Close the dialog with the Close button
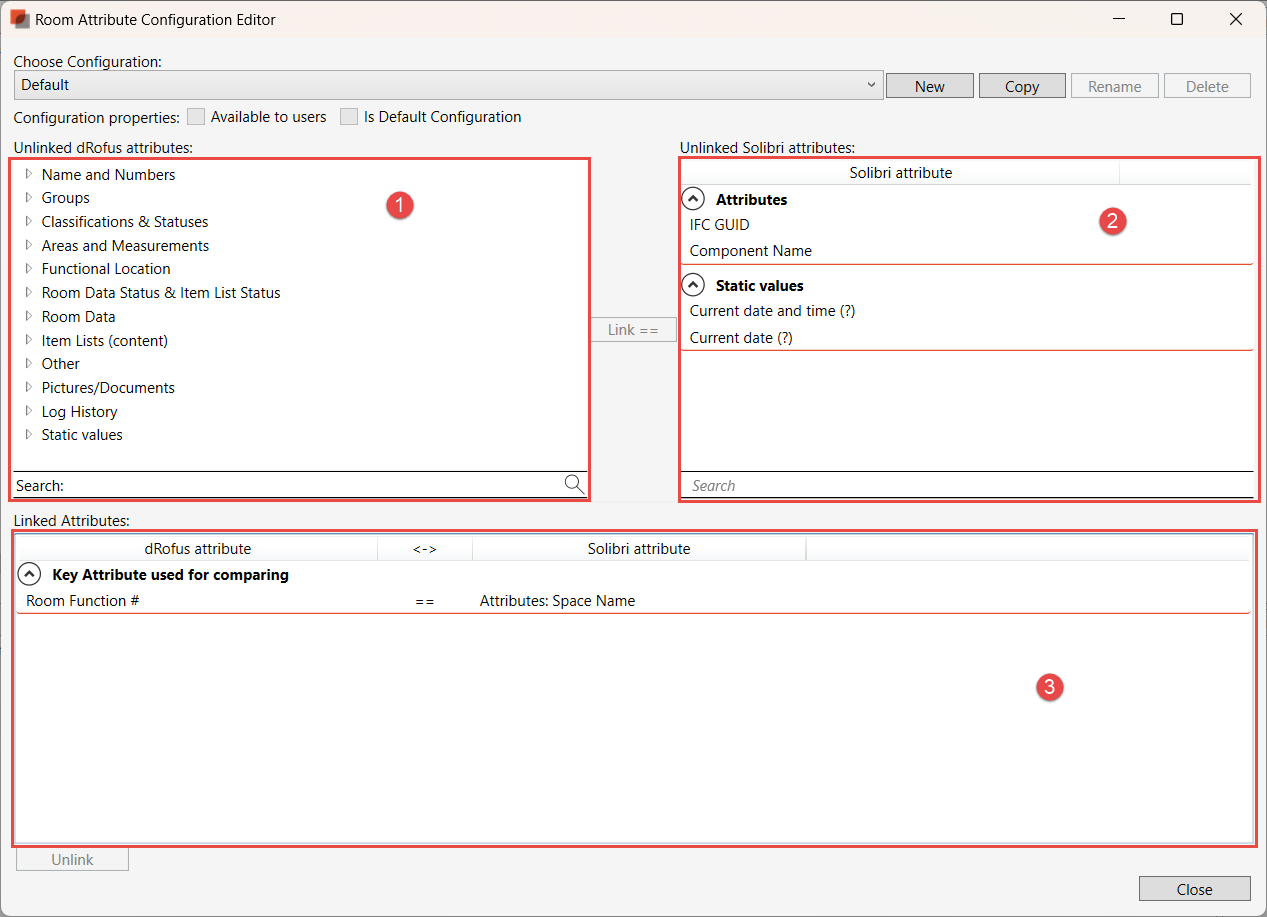 point(1194,889)
